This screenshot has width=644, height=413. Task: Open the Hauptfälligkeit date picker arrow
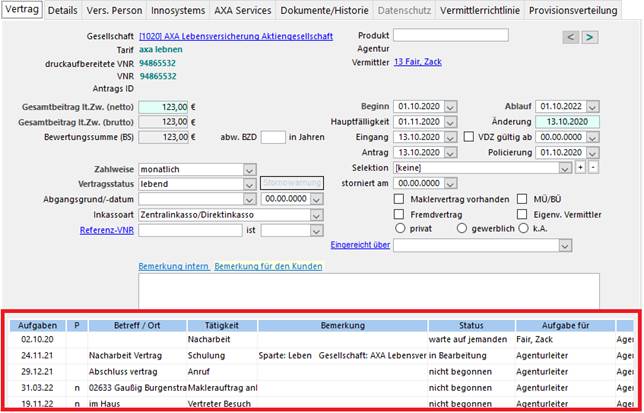(x=450, y=122)
